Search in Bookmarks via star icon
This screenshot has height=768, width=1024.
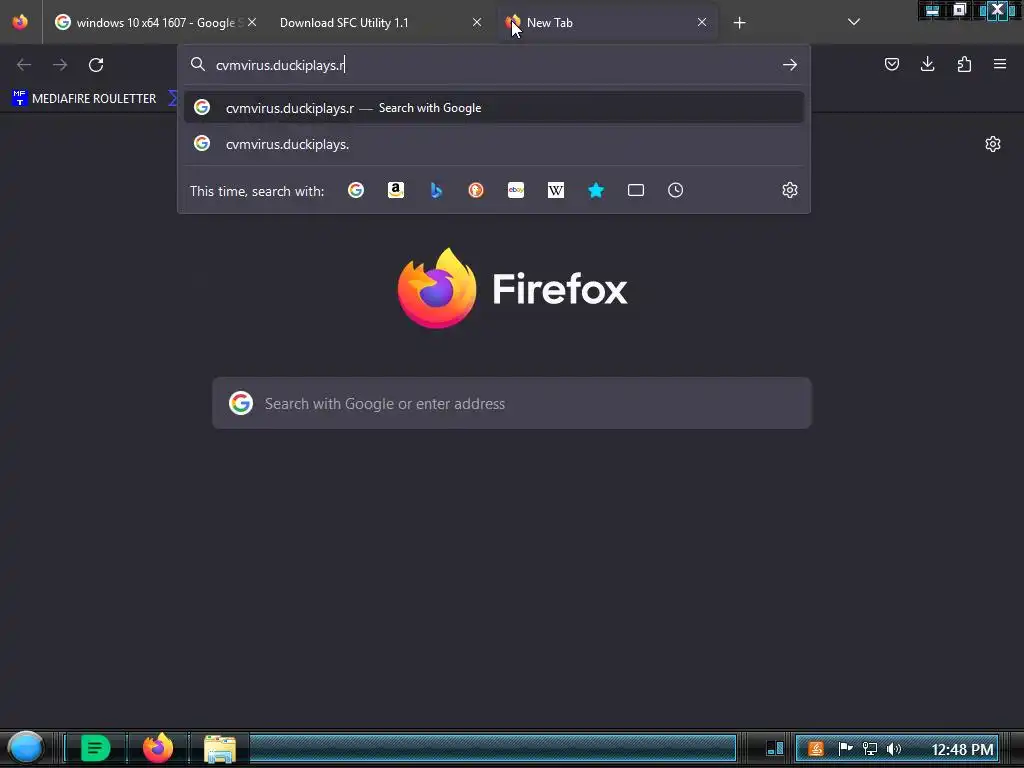tap(596, 190)
